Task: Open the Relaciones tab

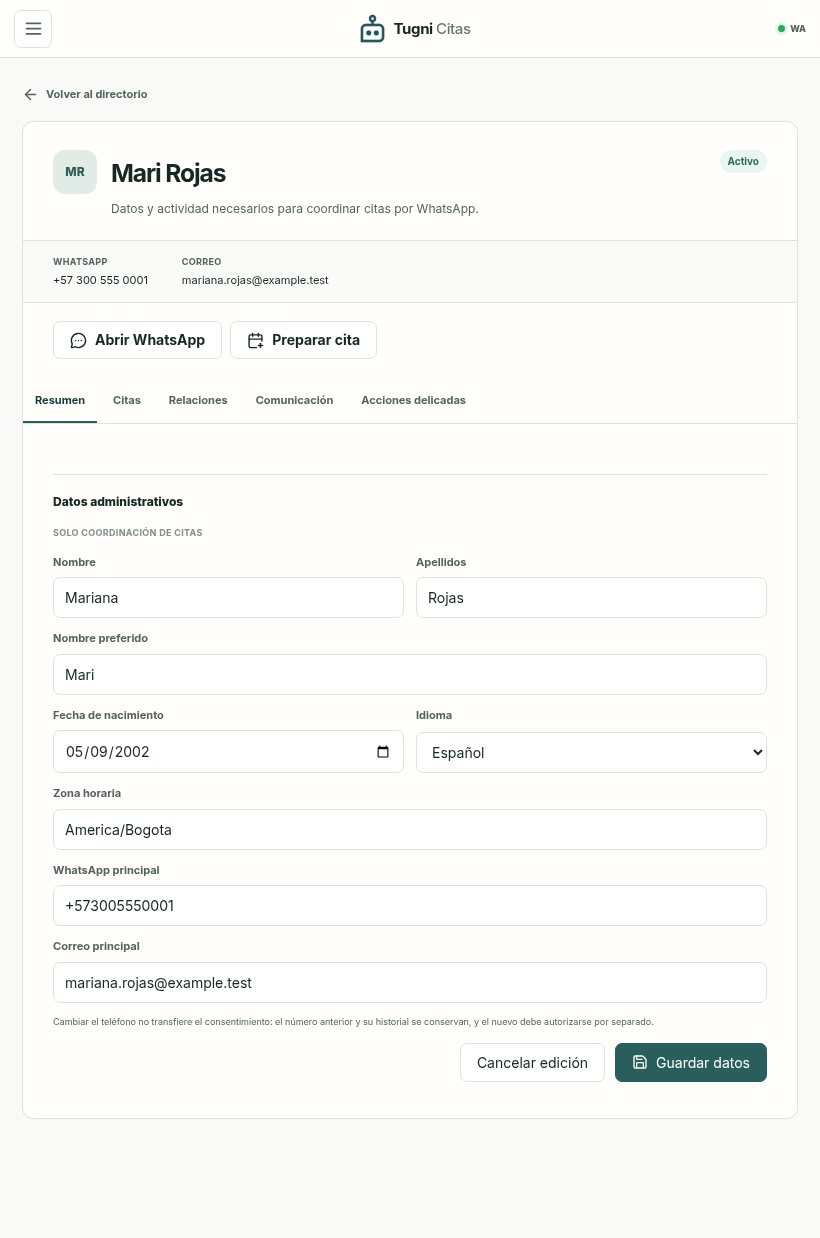Action: (198, 400)
